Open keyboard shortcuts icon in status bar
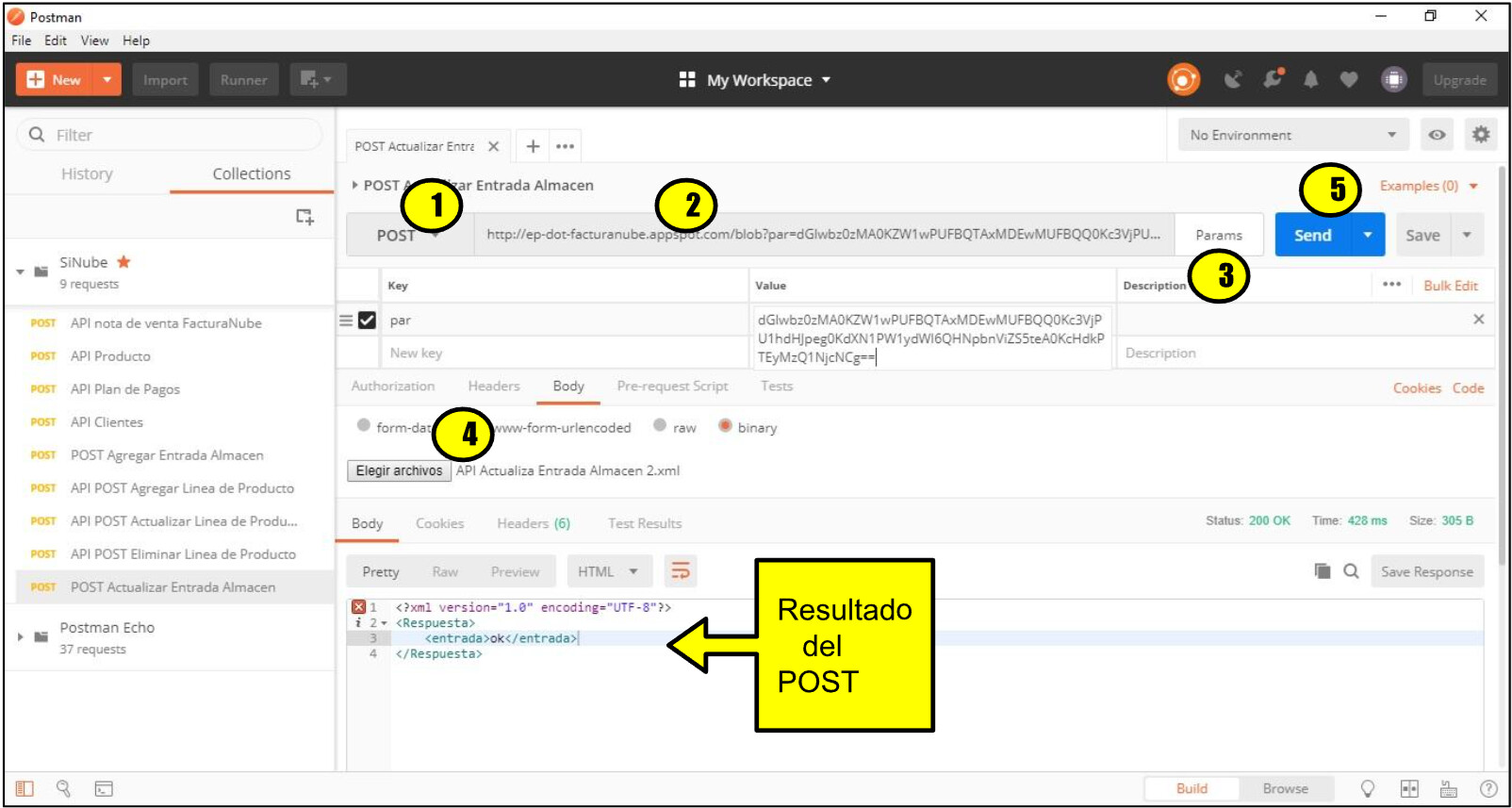The width and height of the screenshot is (1512, 808). pos(1449,788)
